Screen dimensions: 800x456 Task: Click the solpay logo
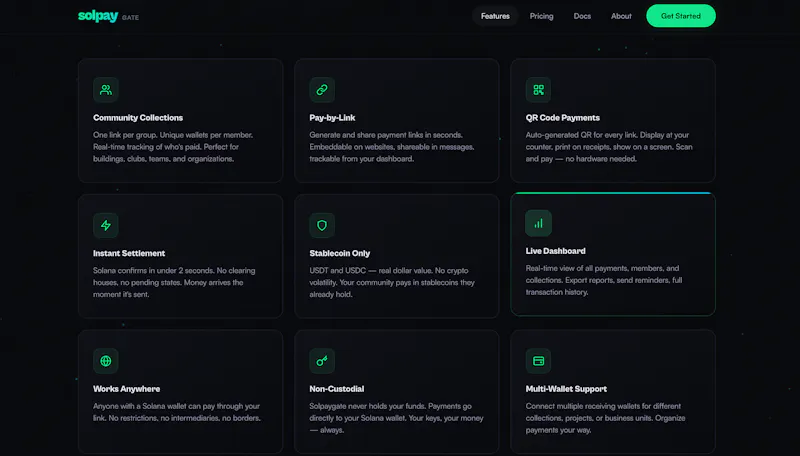[98, 16]
